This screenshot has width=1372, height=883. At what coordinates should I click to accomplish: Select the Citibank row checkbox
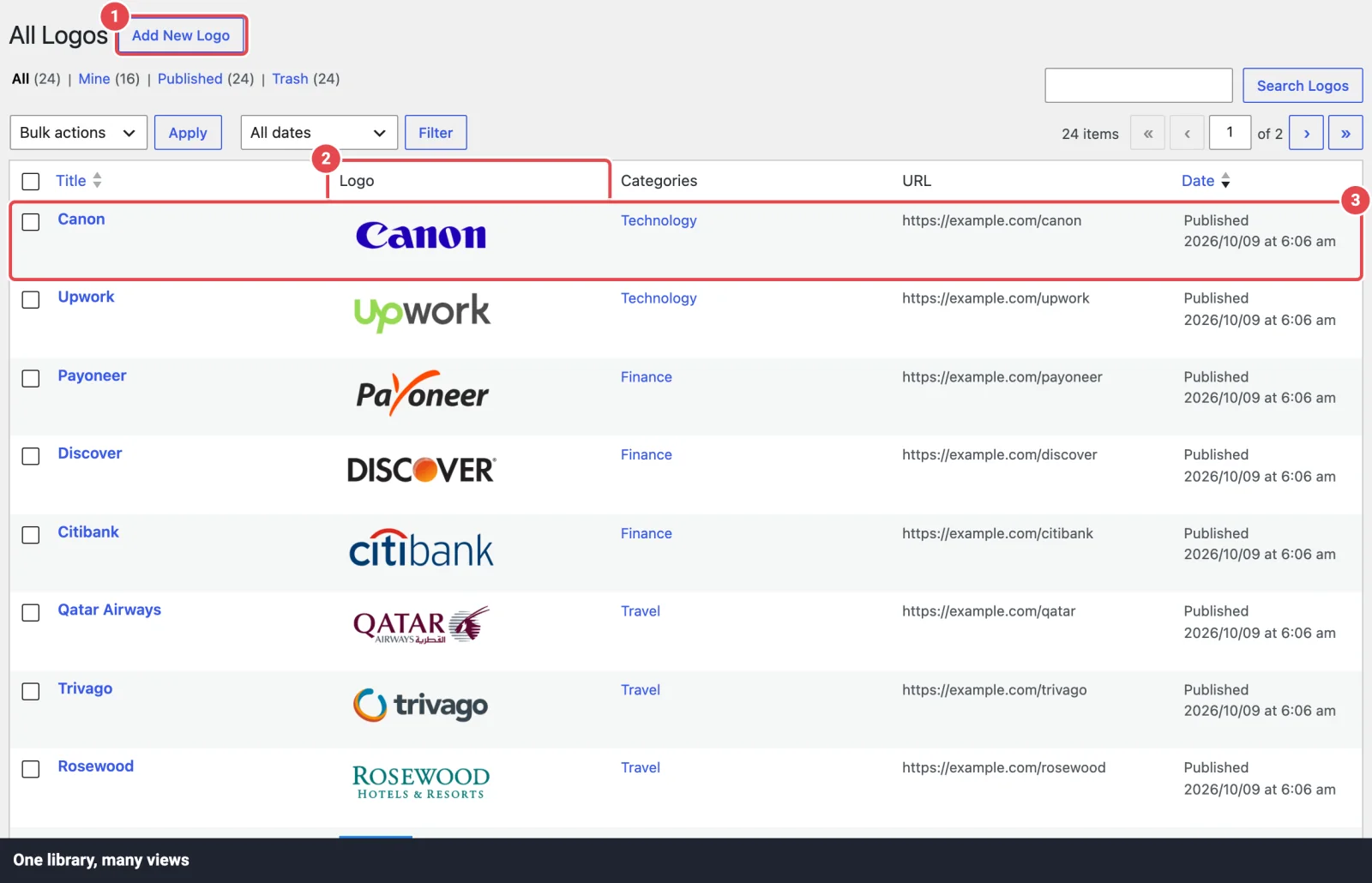(31, 535)
